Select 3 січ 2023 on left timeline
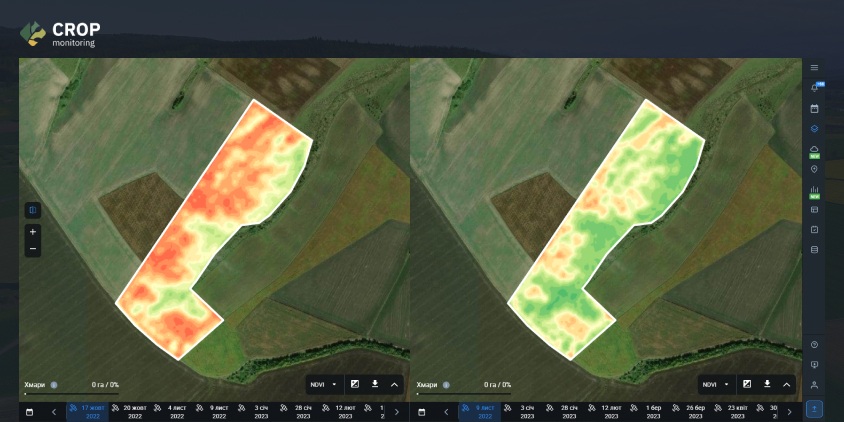844x422 pixels. coord(256,412)
